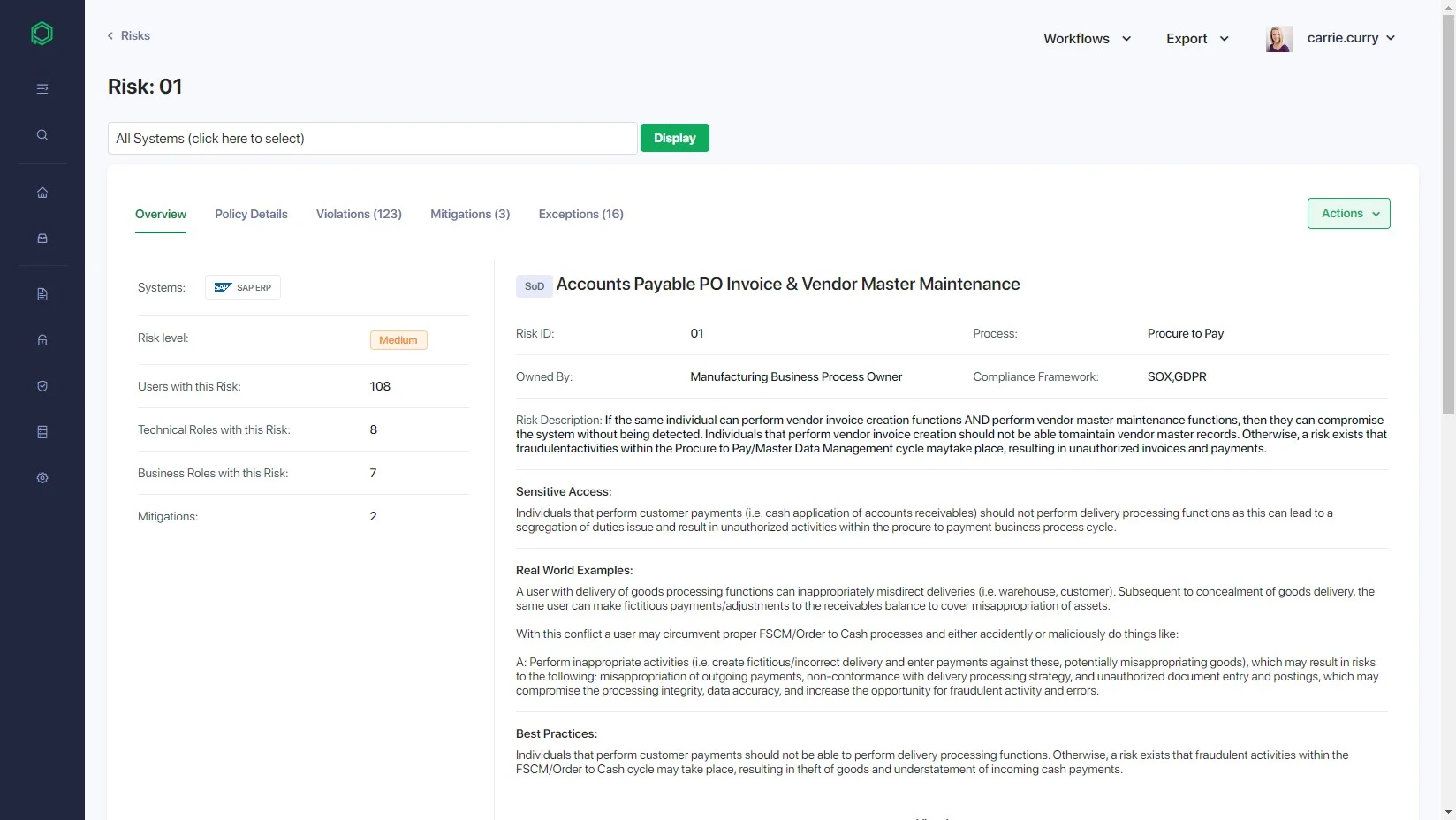This screenshot has height=820, width=1456.
Task: Click the Risk level: label
Action: click(163, 338)
